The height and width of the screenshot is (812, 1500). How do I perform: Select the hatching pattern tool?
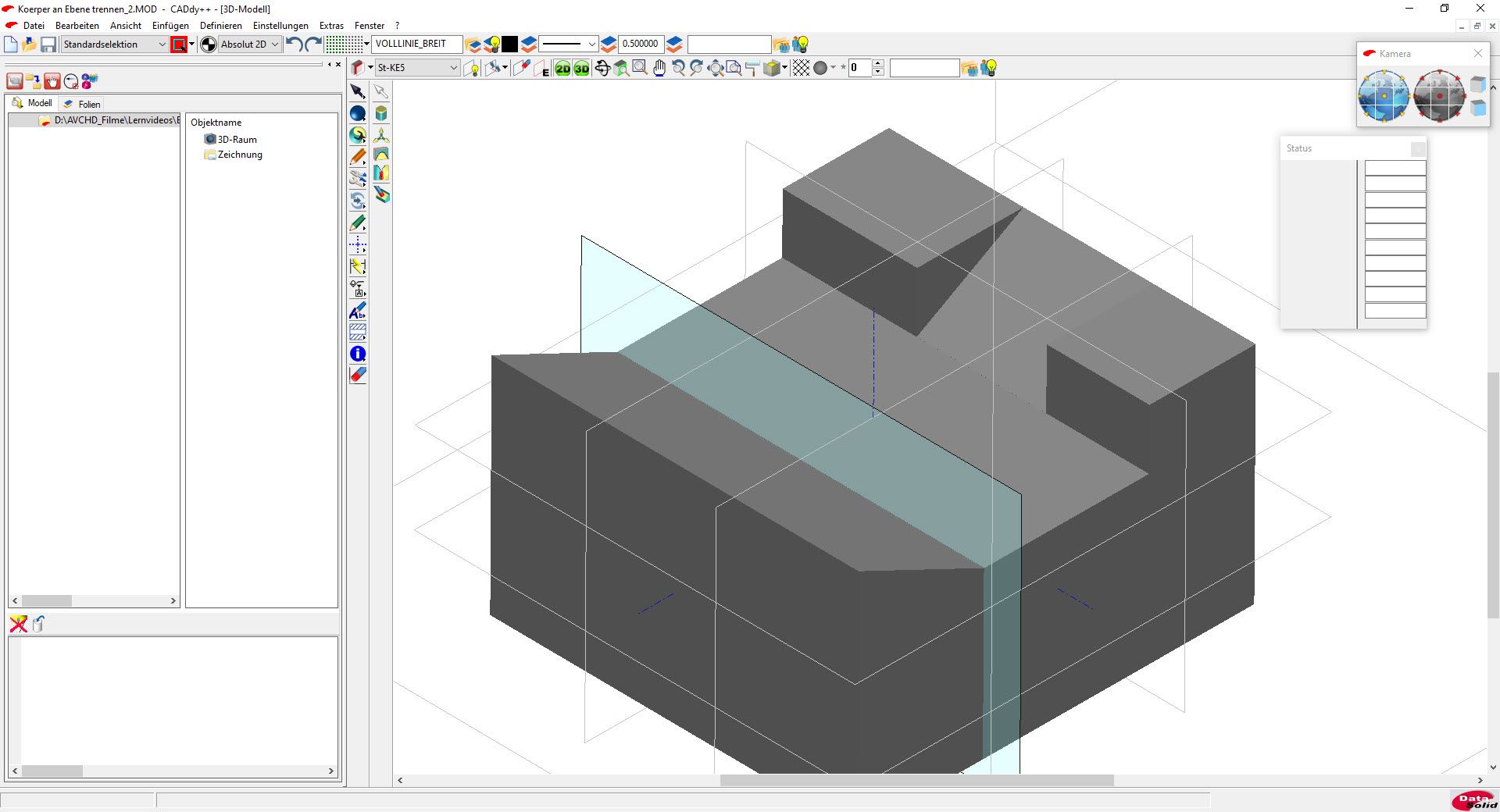point(358,332)
